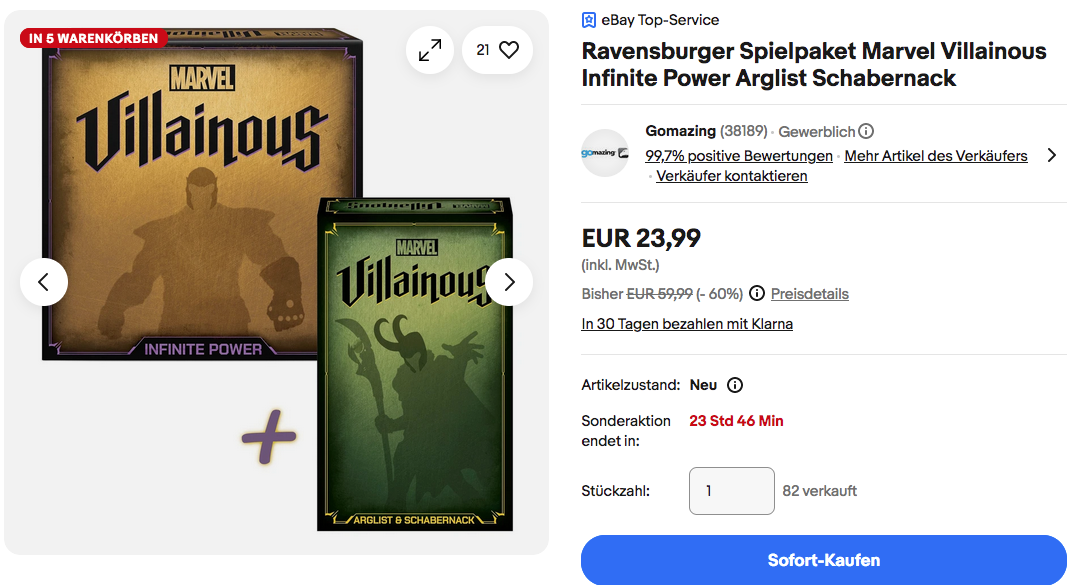
Task: Open the Gomazing seller profile name
Action: [680, 131]
